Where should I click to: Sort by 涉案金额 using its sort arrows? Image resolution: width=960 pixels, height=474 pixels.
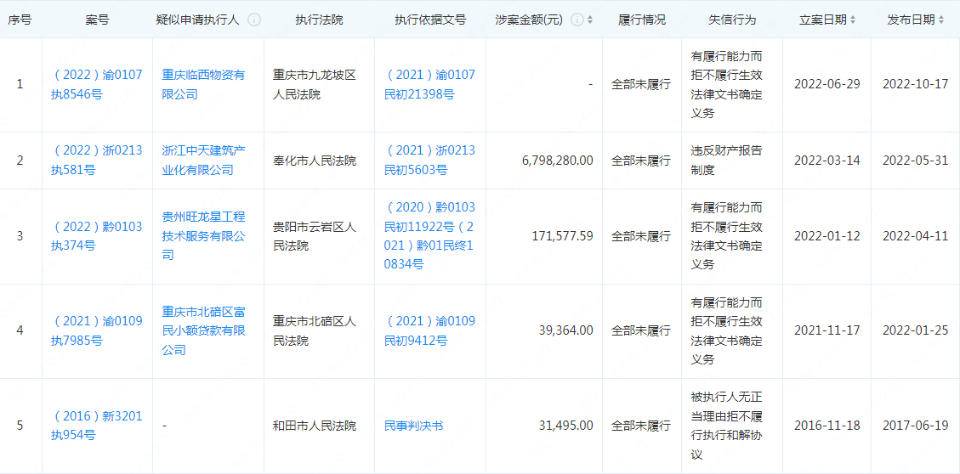click(x=590, y=20)
